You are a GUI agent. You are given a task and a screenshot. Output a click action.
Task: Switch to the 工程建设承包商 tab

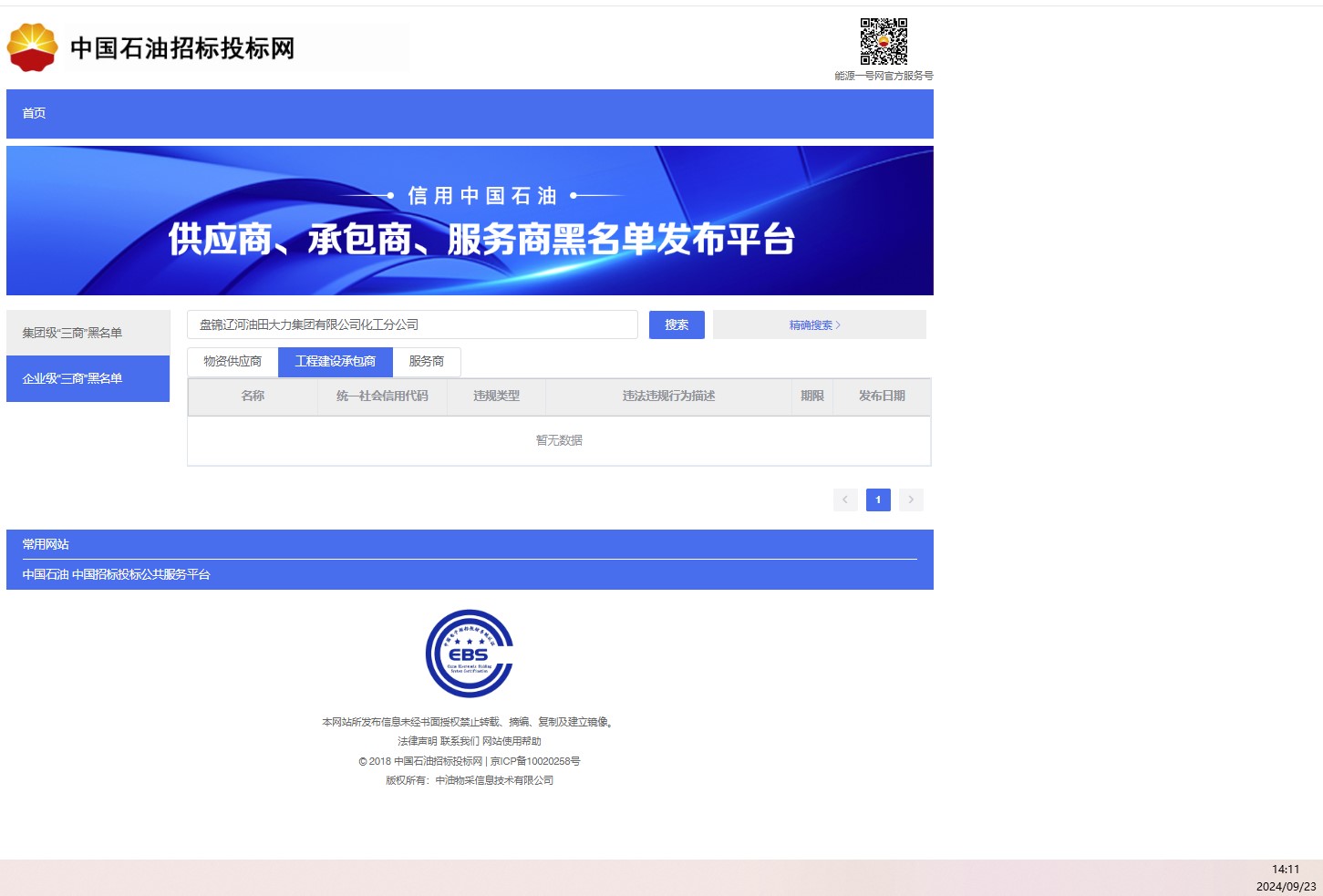click(x=336, y=362)
